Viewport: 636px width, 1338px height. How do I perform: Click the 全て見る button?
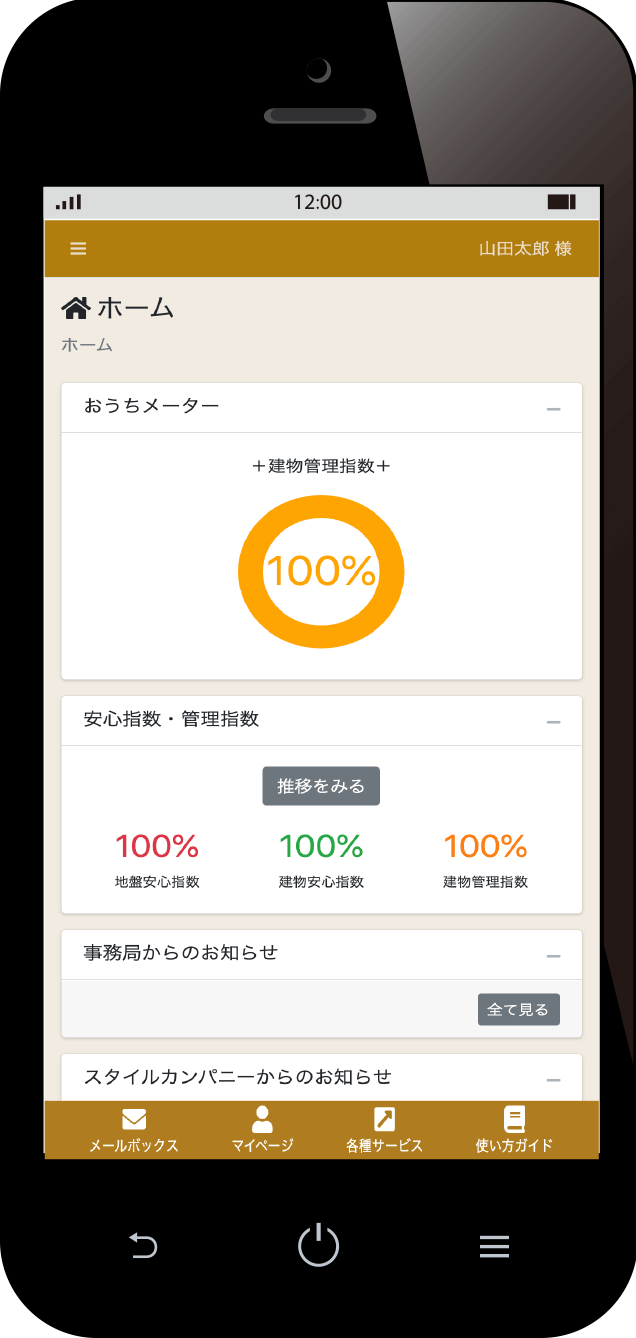click(518, 1010)
